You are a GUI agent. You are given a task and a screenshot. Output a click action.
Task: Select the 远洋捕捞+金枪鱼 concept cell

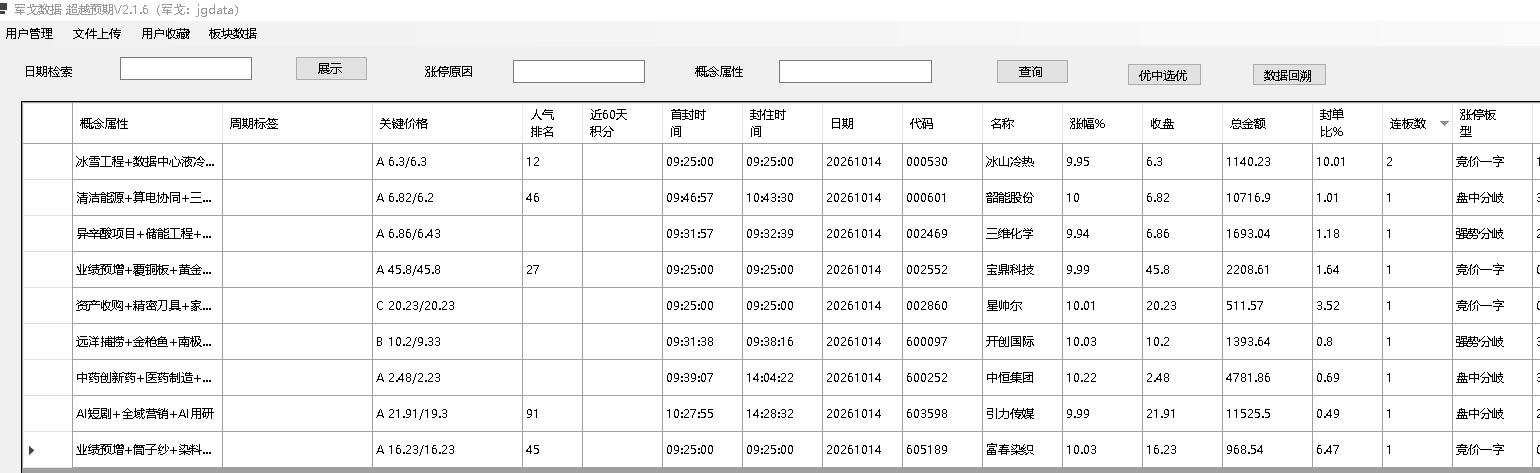148,341
